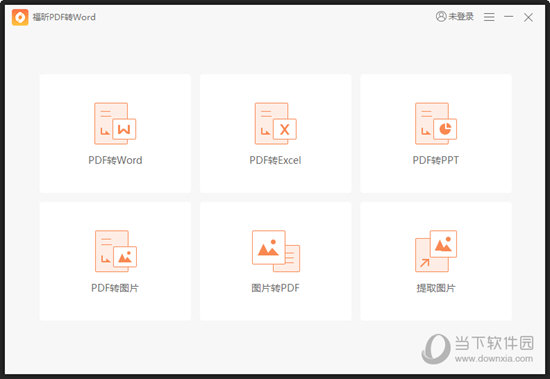Select the 图片转PDF label
Screen dimensions: 550x379
pyautogui.click(x=275, y=288)
